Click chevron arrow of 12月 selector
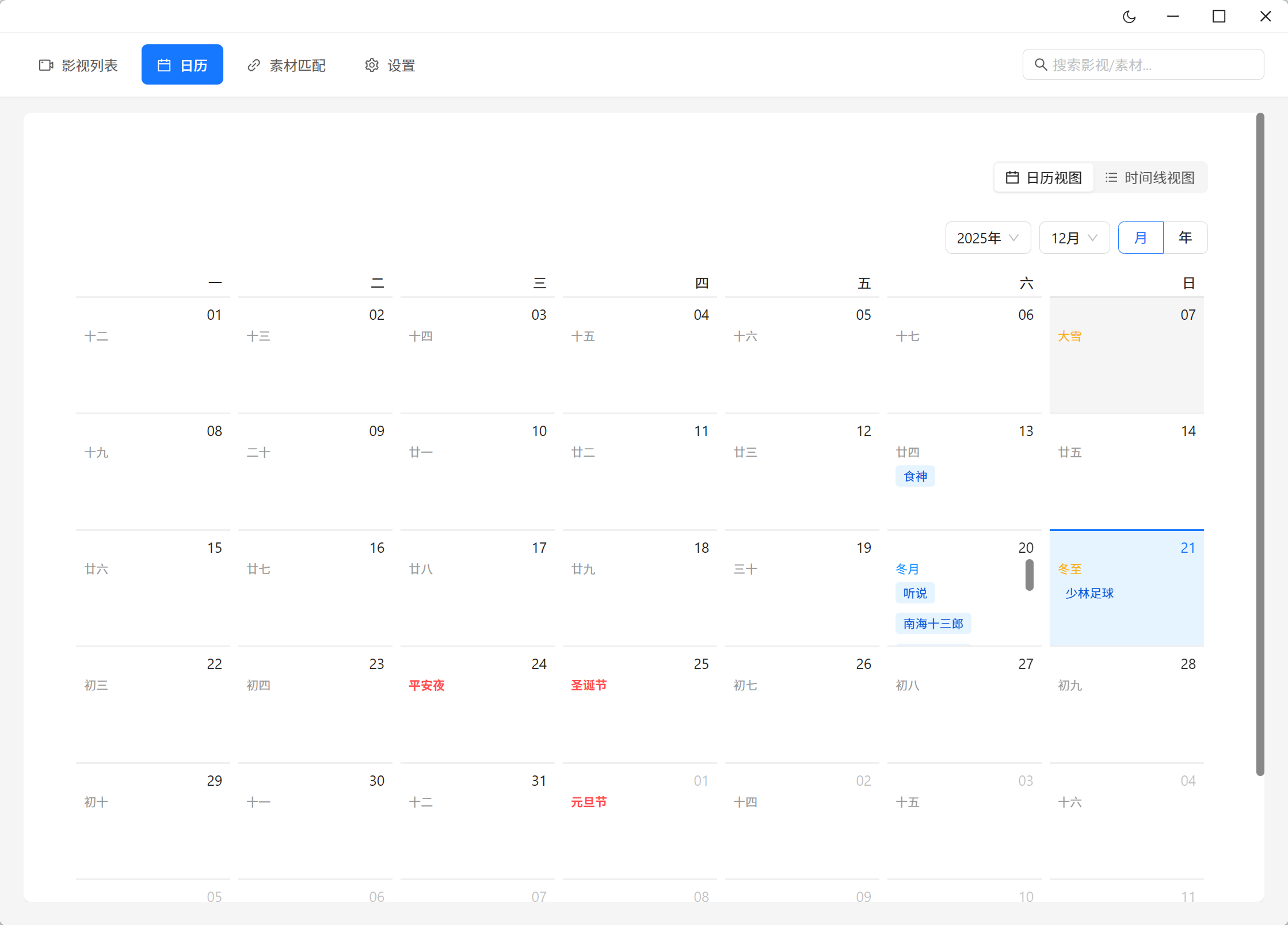 [x=1092, y=238]
